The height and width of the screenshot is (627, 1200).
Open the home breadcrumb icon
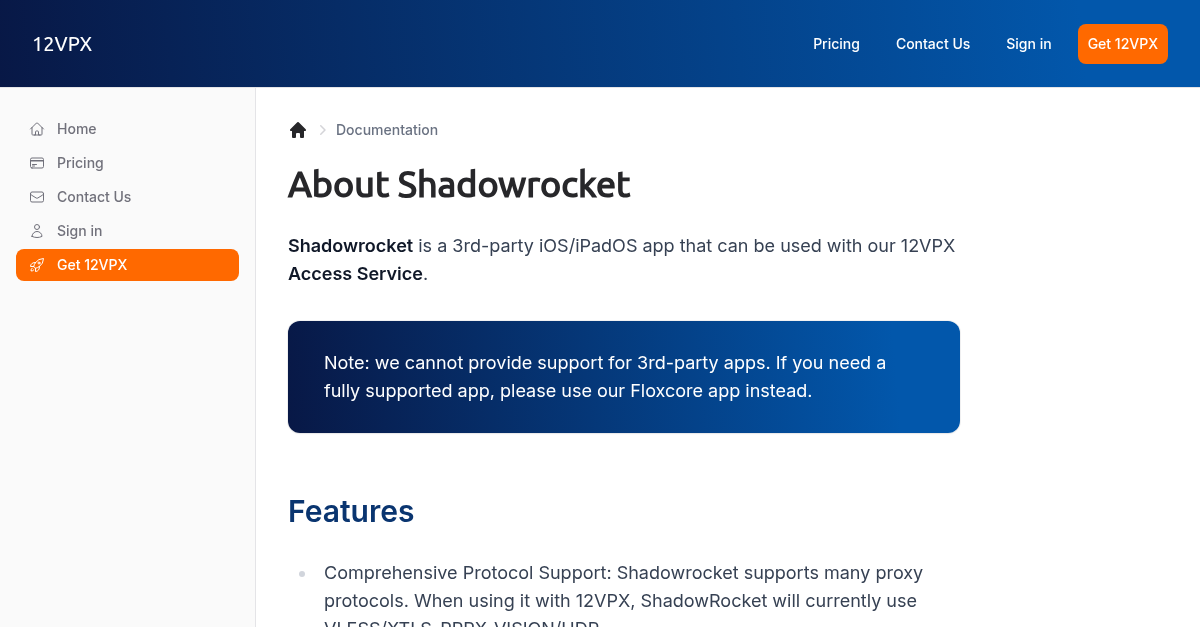point(298,130)
